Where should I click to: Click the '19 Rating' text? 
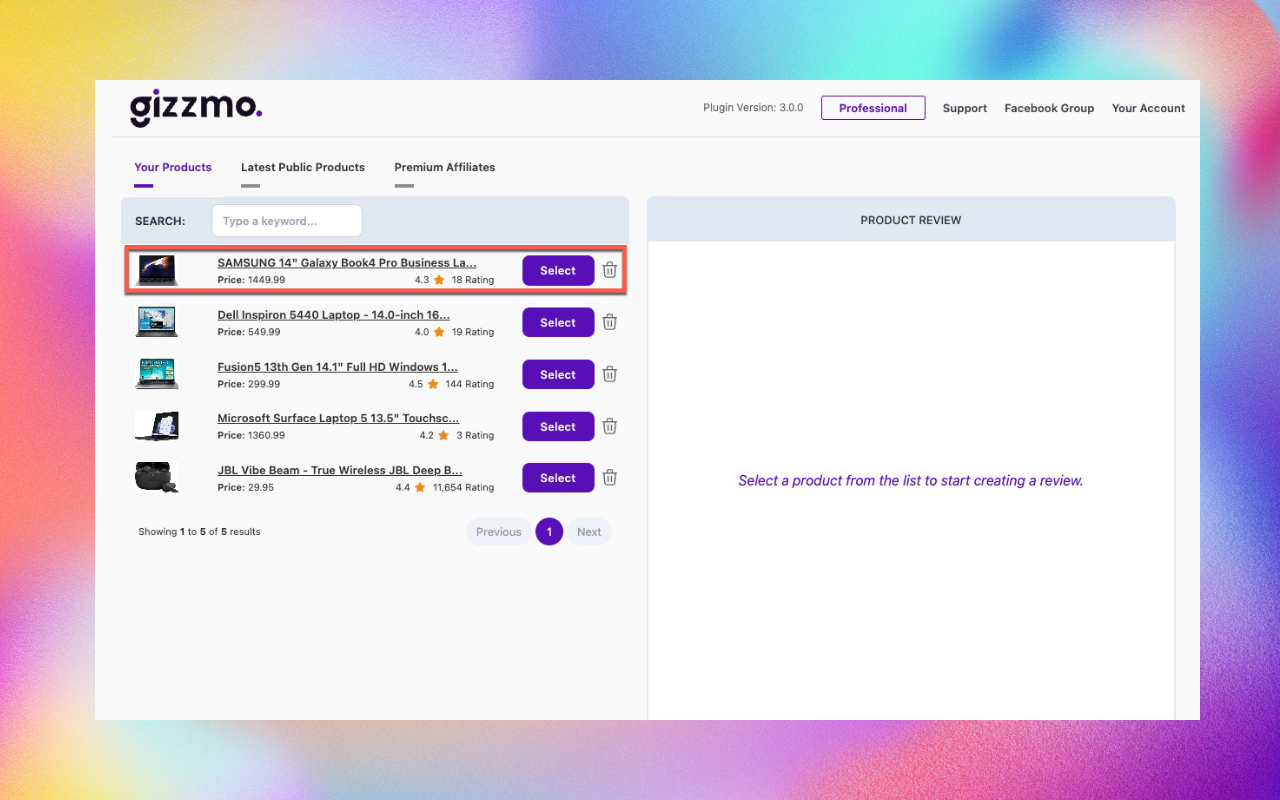click(x=473, y=332)
